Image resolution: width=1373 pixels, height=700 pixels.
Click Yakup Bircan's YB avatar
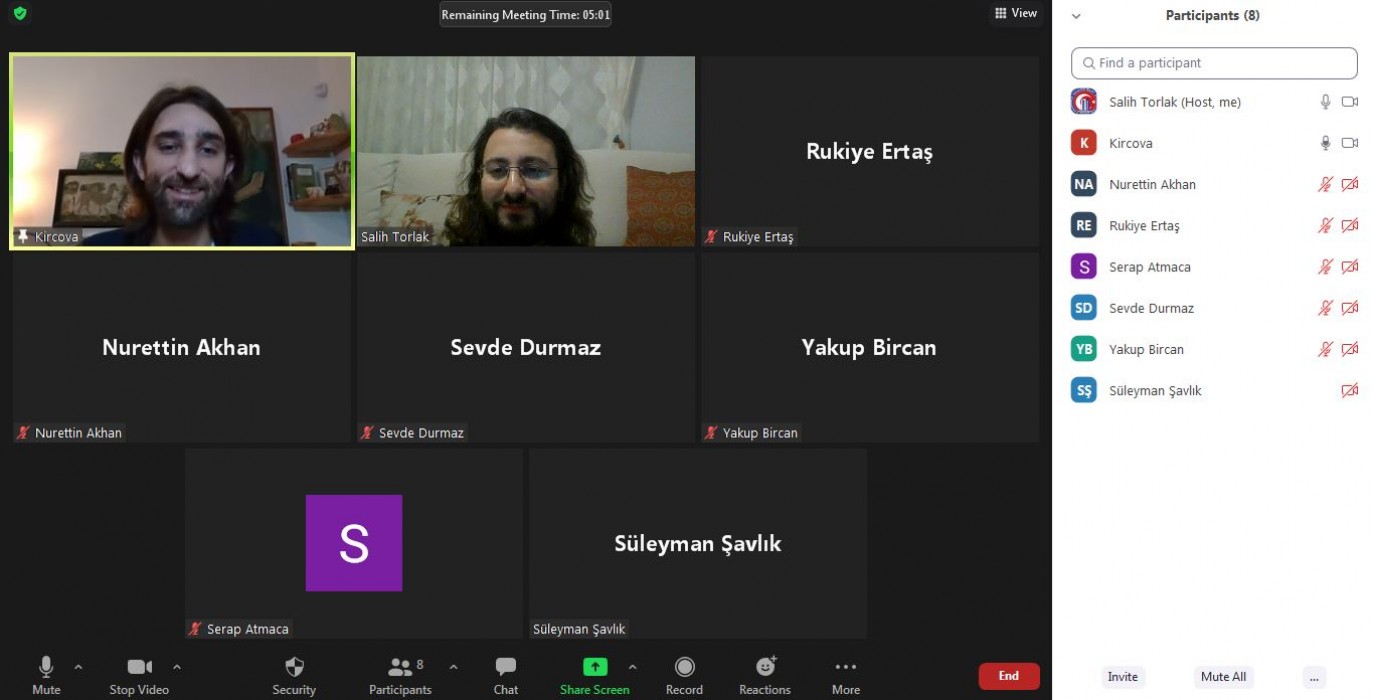pos(1084,349)
